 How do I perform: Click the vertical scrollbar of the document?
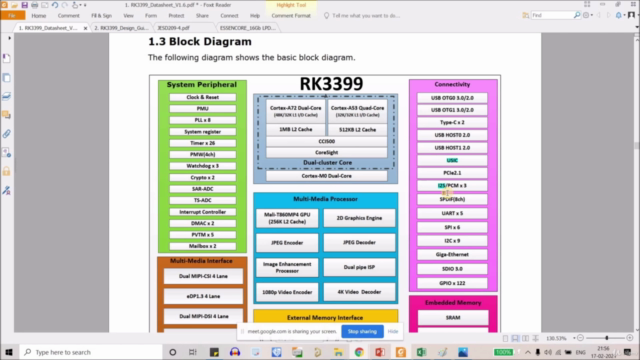636,146
